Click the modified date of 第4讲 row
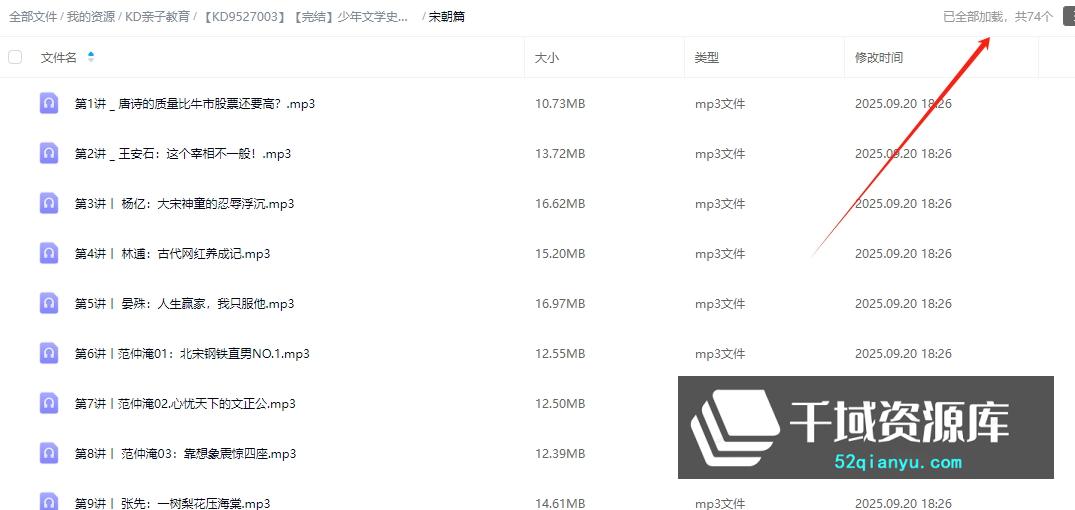 pyautogui.click(x=903, y=254)
